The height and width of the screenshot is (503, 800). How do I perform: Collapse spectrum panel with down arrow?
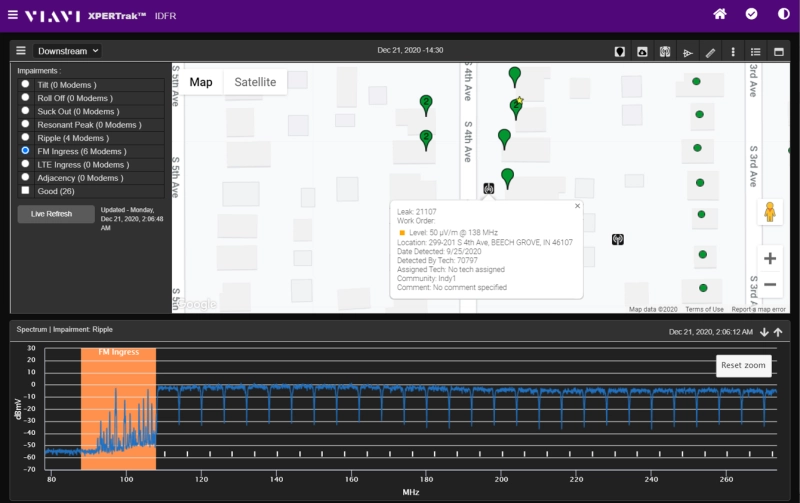coord(764,332)
